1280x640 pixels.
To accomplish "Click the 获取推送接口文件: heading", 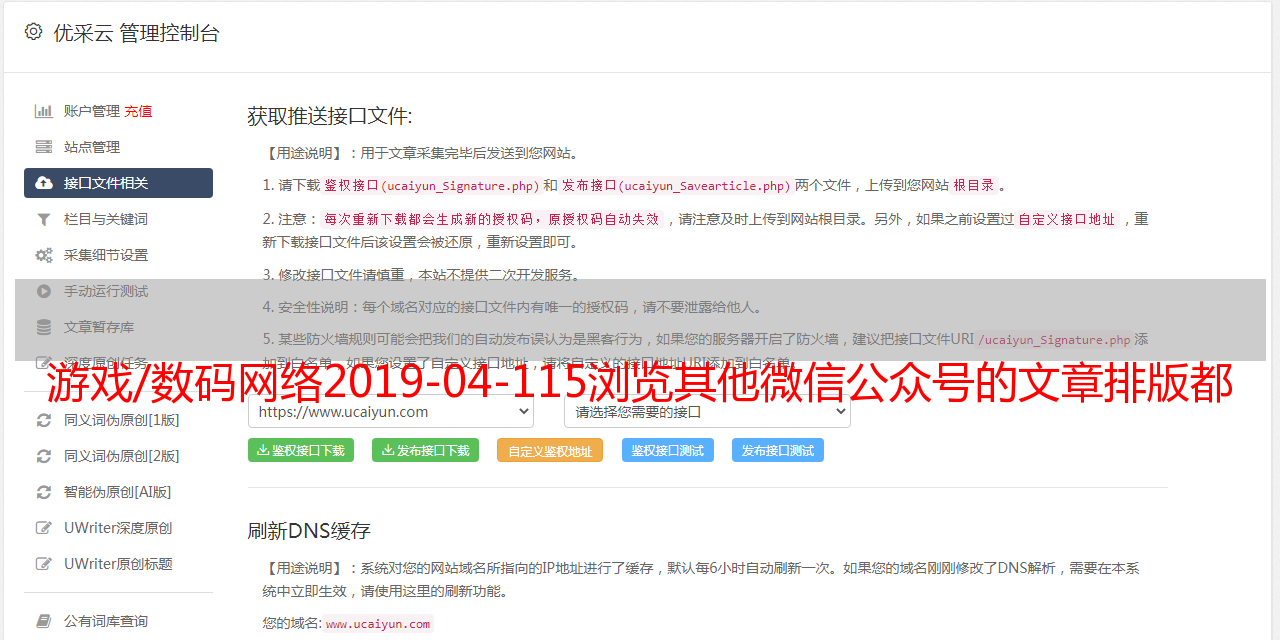I will [x=330, y=116].
